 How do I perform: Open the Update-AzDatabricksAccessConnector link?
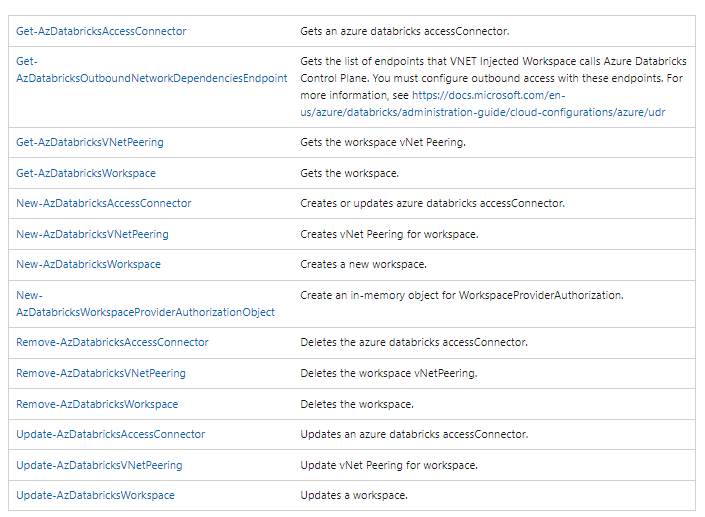coord(111,434)
